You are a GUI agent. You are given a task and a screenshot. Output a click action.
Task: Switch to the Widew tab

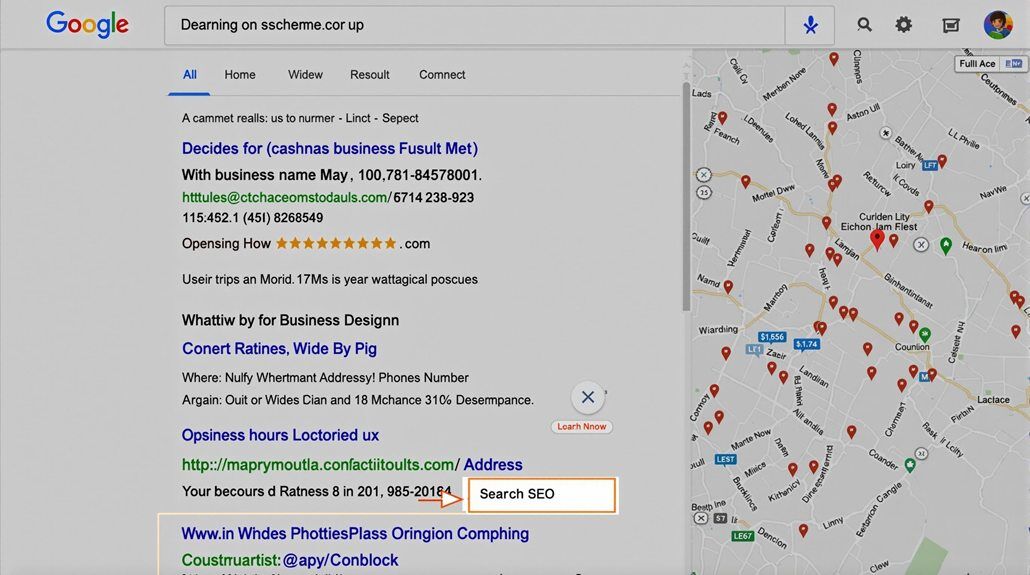click(x=305, y=75)
